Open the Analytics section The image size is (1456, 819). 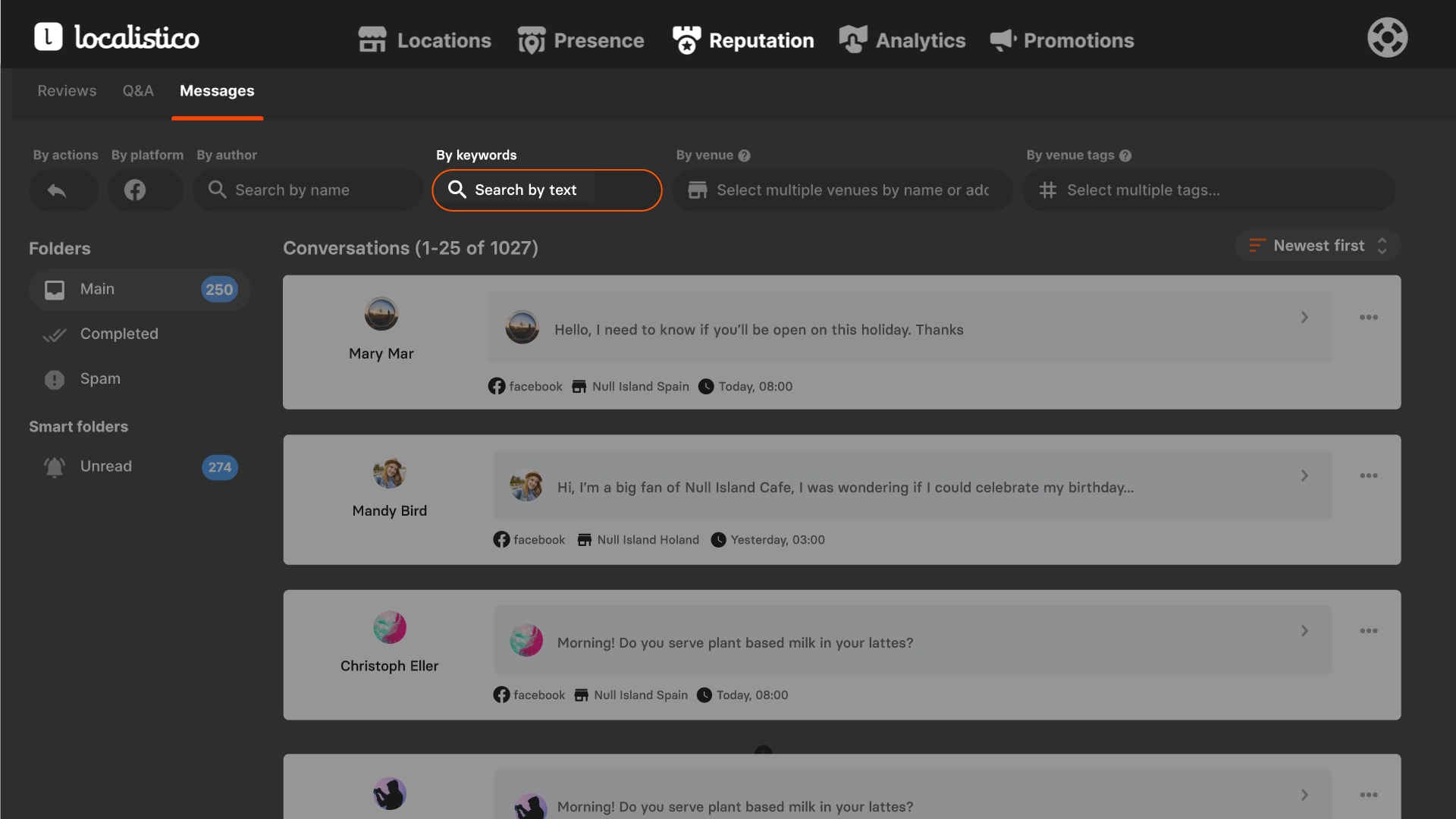coord(902,40)
